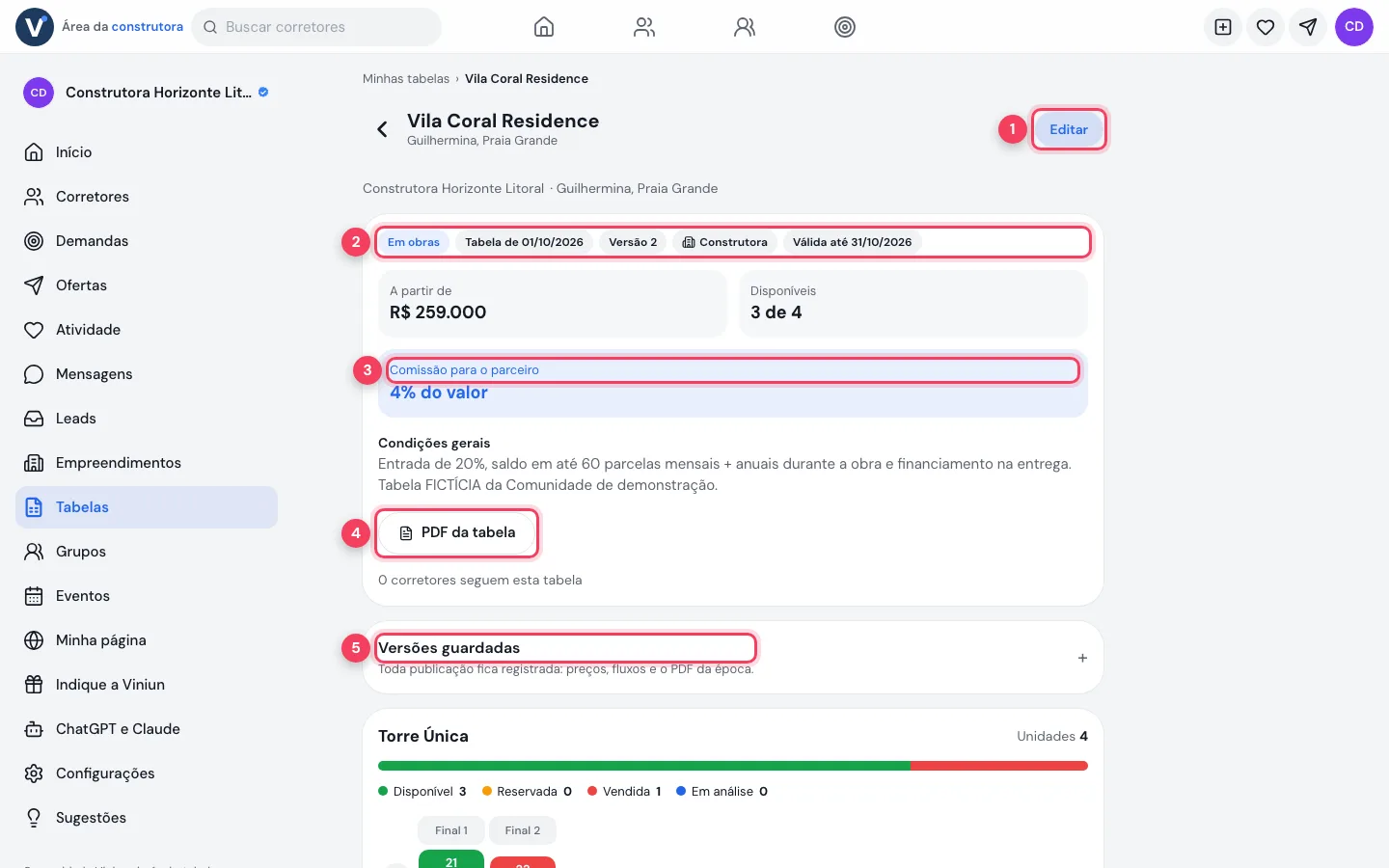1389x868 pixels.
Task: Click the Unidades 4 count
Action: (1052, 736)
